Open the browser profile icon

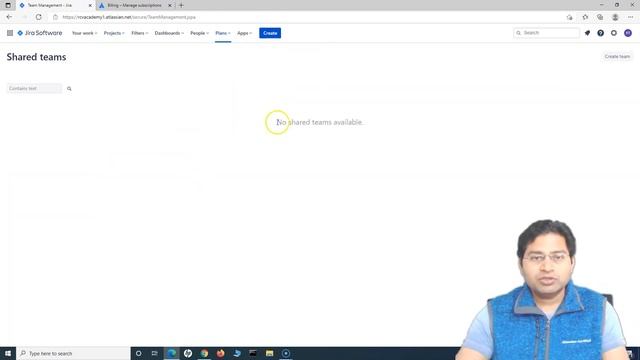coord(615,17)
